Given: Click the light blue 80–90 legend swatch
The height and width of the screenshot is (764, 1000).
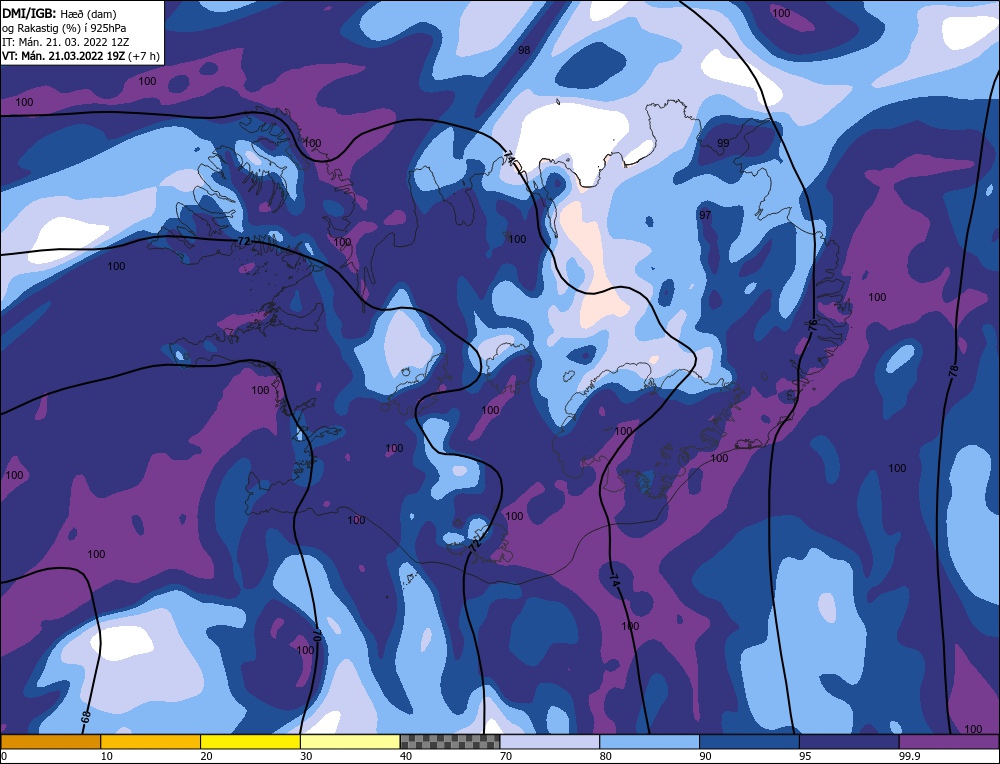Looking at the screenshot, I should coord(650,741).
